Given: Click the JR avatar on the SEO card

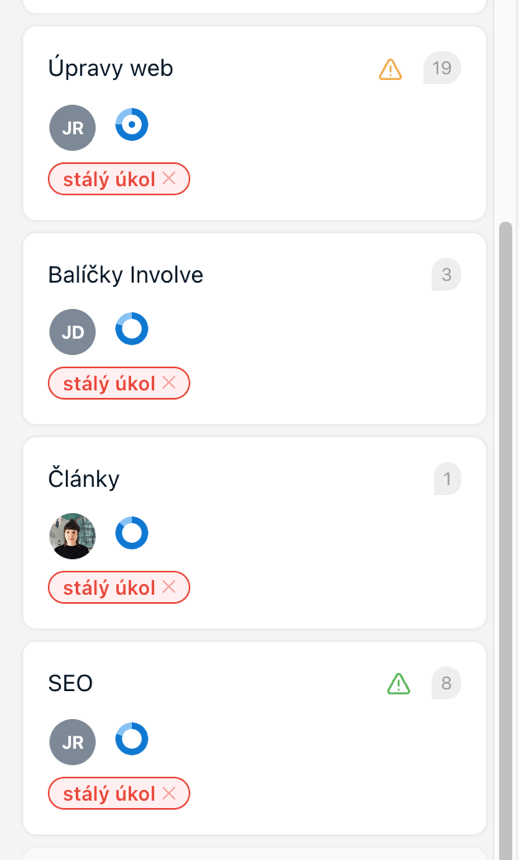Looking at the screenshot, I should click(72, 742).
